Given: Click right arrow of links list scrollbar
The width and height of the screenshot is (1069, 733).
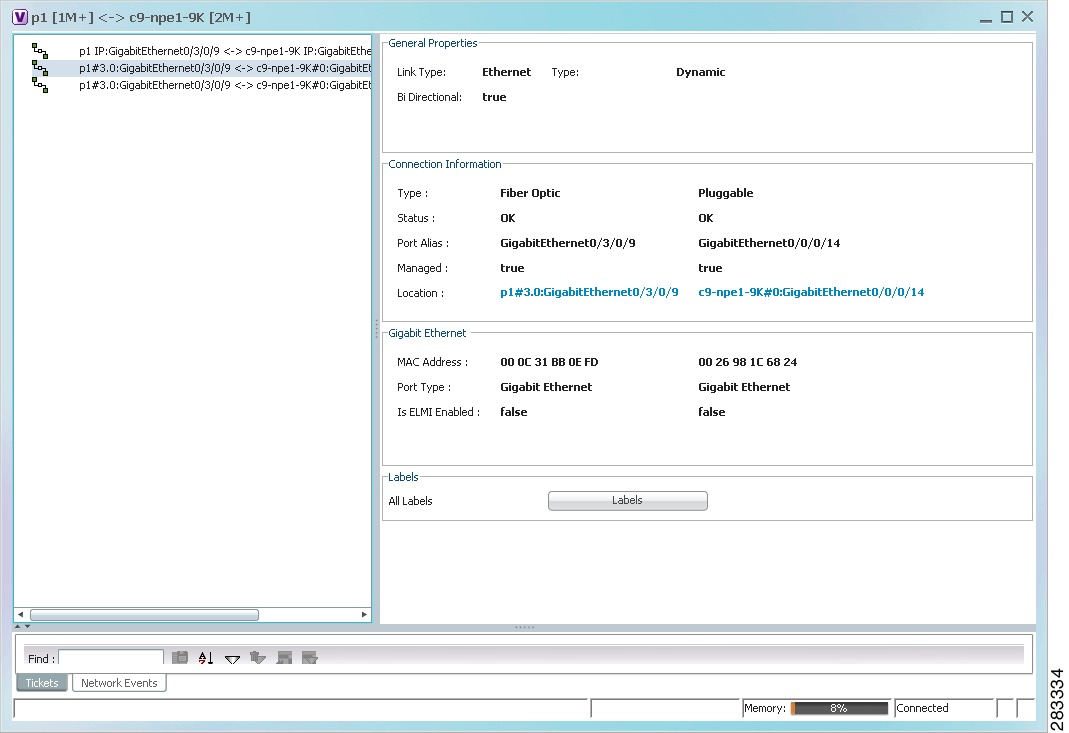Looking at the screenshot, I should pos(364,615).
